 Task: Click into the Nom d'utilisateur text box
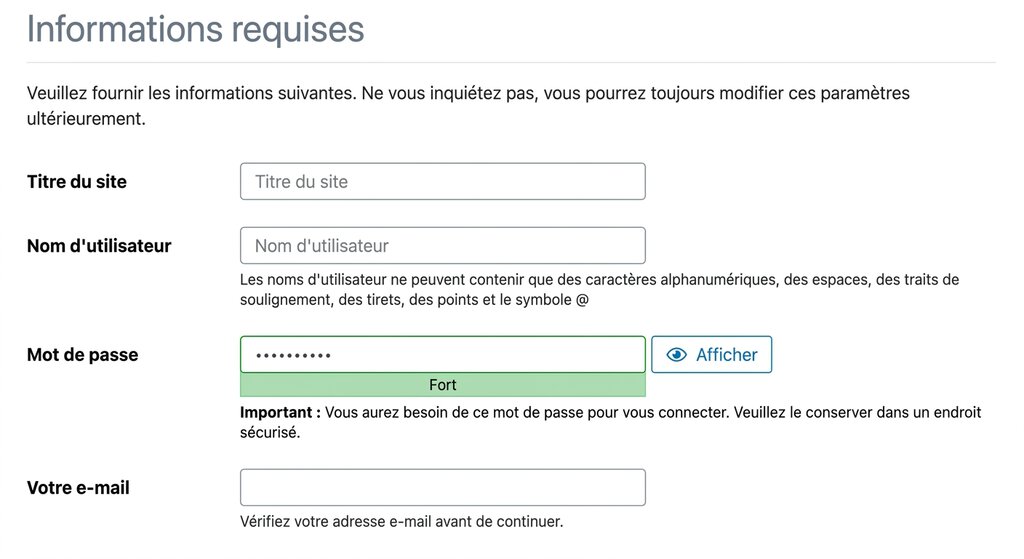click(442, 246)
